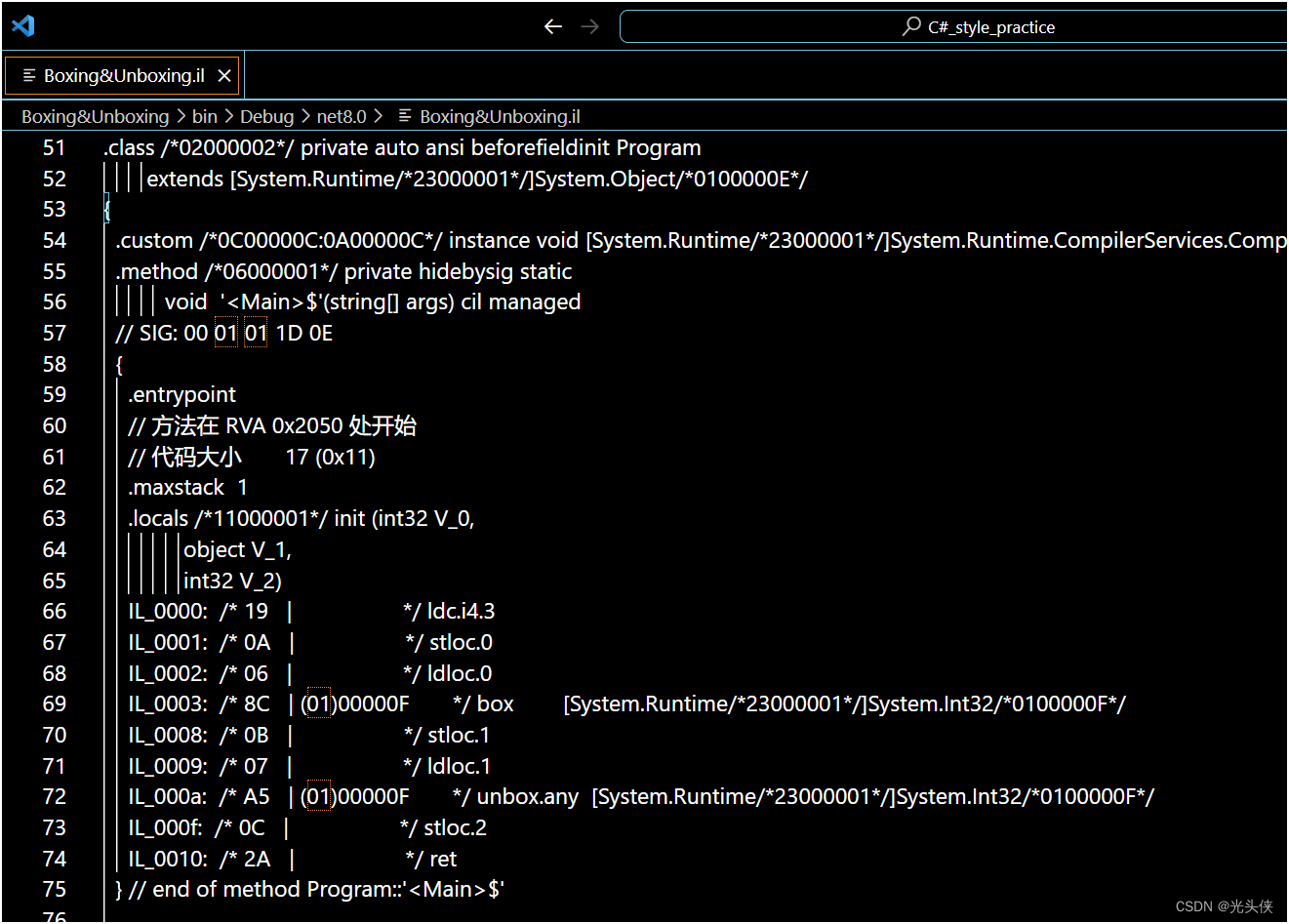The image size is (1289, 924).
Task: Click label 'IL_000a:' on line 72
Action: click(167, 796)
